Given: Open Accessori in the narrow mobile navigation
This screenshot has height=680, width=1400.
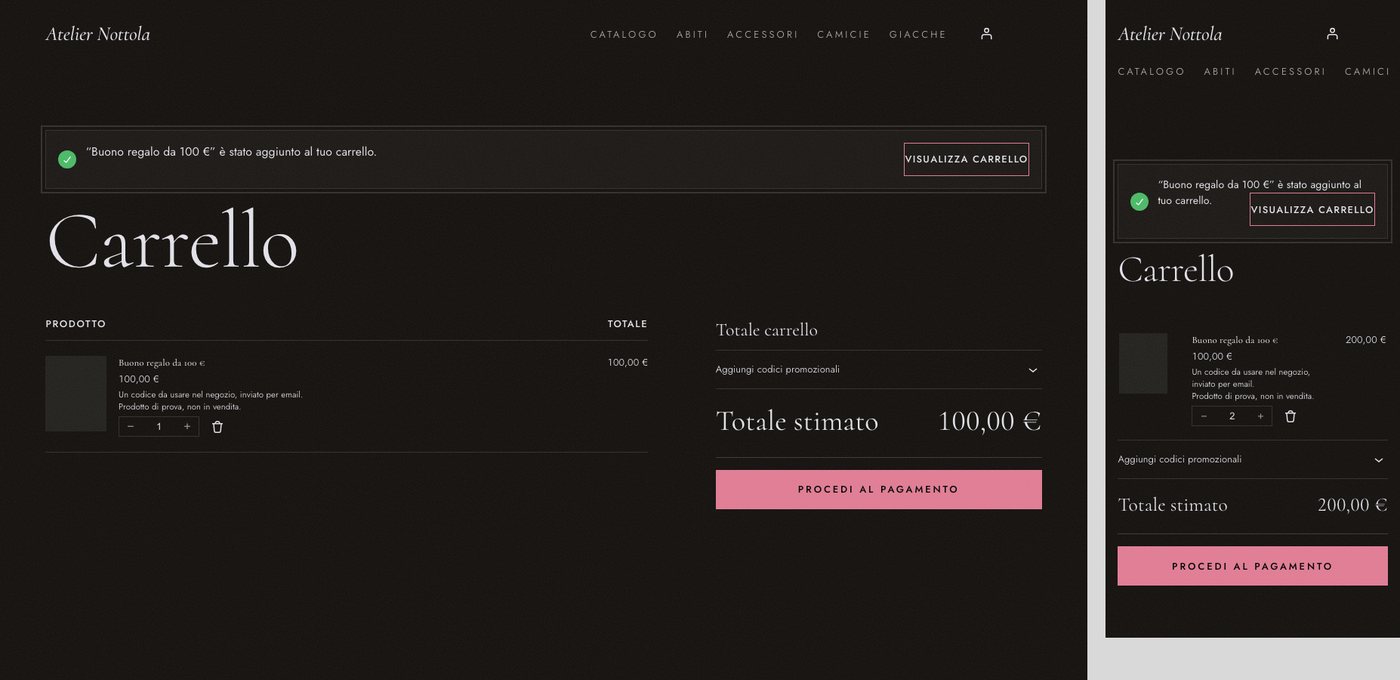Looking at the screenshot, I should [x=1290, y=72].
